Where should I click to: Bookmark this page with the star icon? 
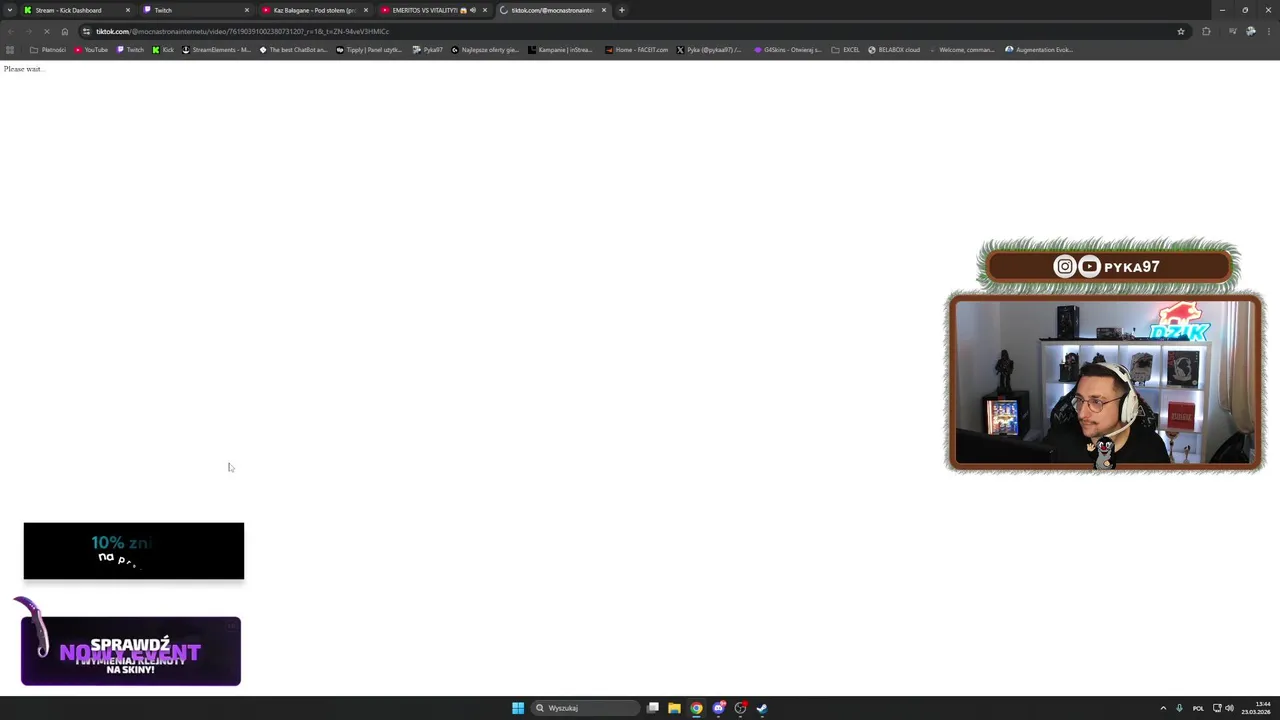pyautogui.click(x=1181, y=31)
